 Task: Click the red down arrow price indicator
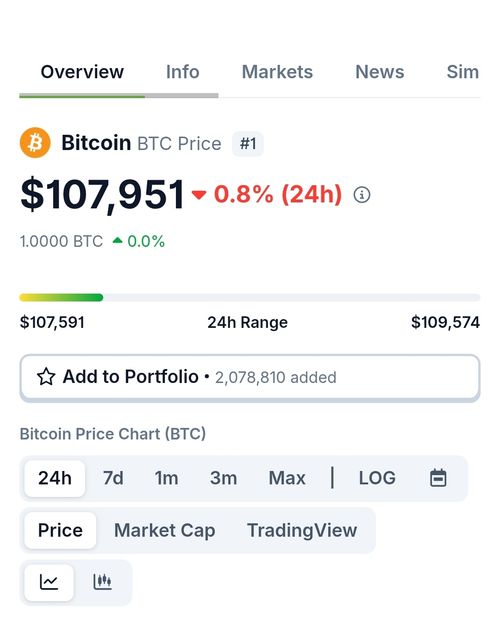pos(199,195)
